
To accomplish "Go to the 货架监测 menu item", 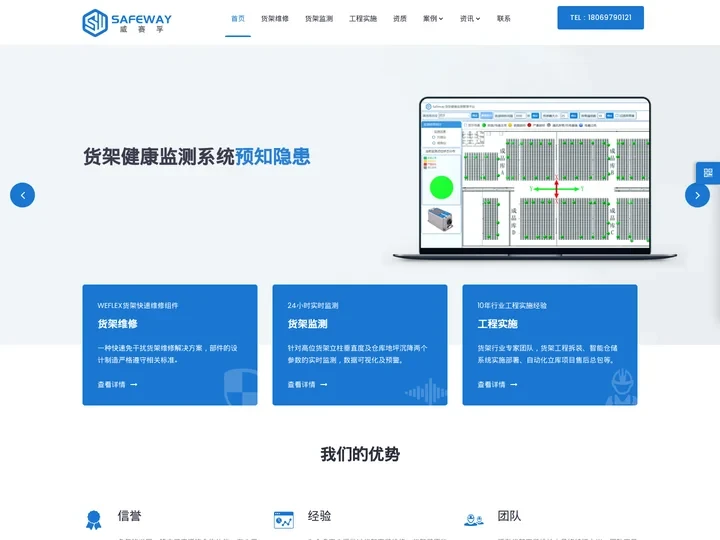I will click(319, 18).
